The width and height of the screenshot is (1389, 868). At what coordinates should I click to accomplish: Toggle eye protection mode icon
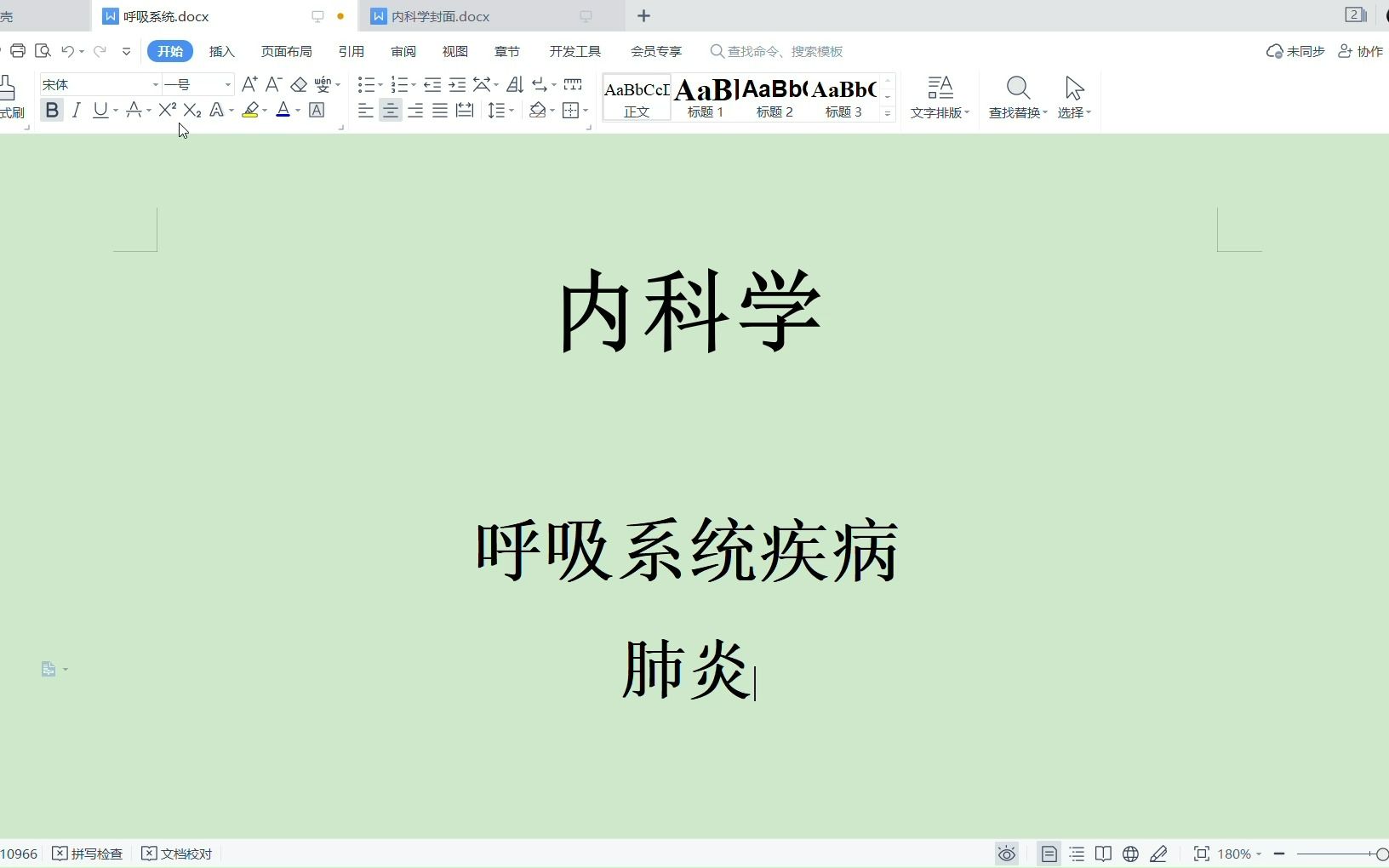point(1007,854)
